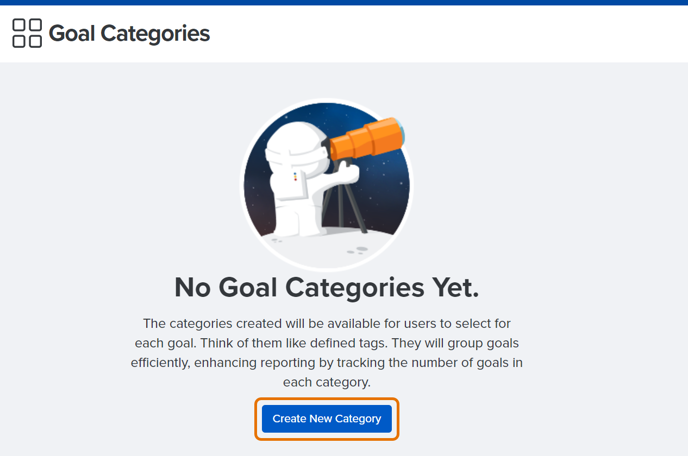Click the Create New Category button
This screenshot has width=688, height=456.
tap(326, 419)
